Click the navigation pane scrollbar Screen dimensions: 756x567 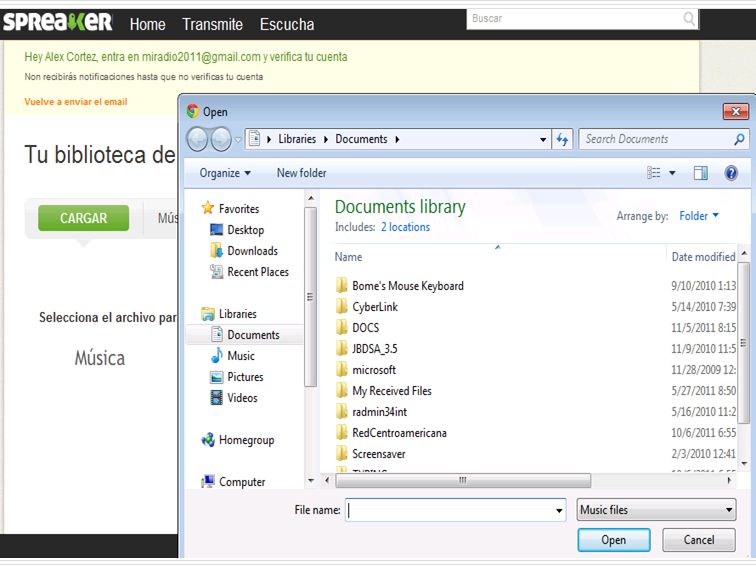click(310, 297)
